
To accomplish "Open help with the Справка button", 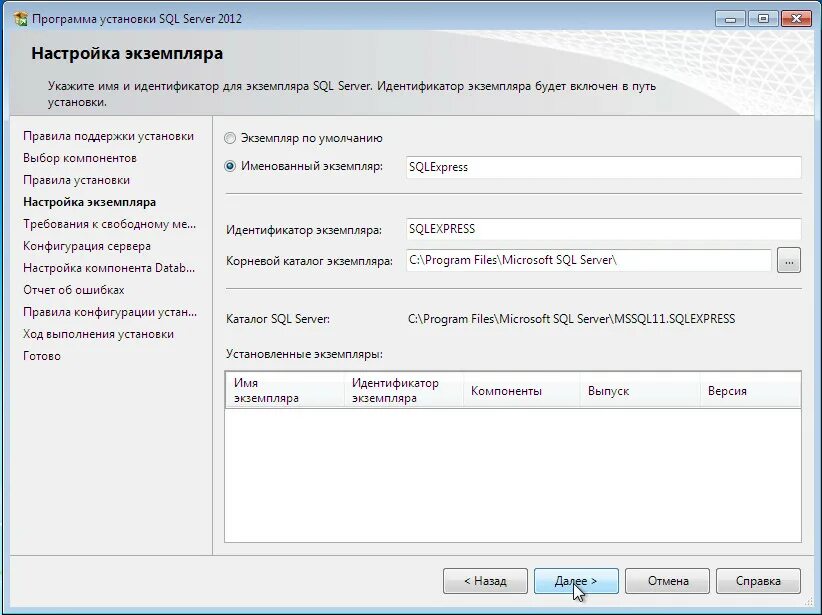I will click(758, 581).
